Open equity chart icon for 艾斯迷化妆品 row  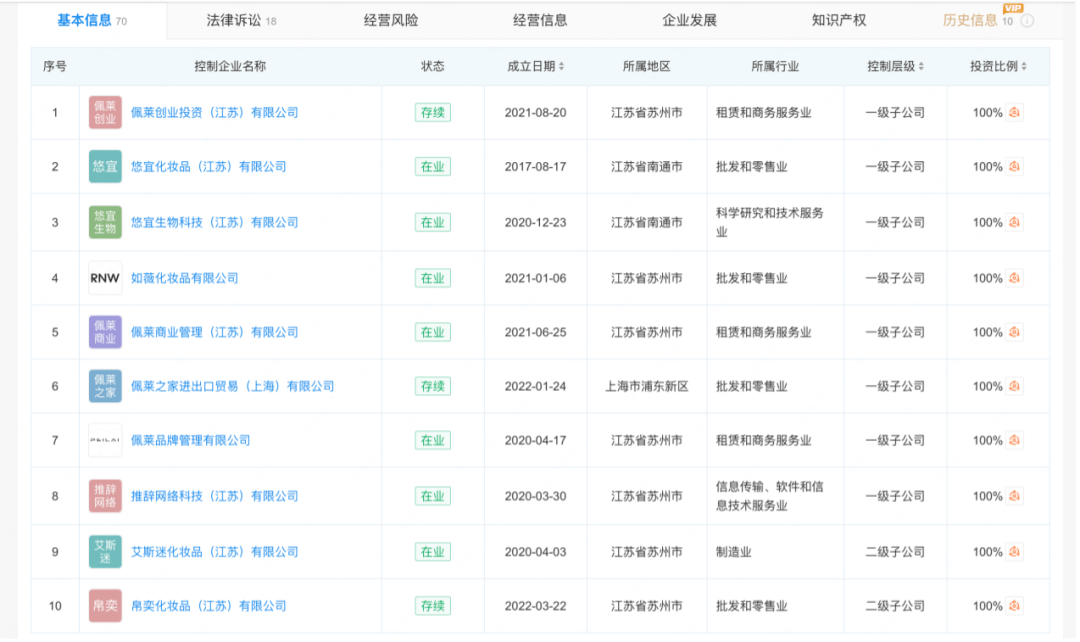pos(1014,552)
